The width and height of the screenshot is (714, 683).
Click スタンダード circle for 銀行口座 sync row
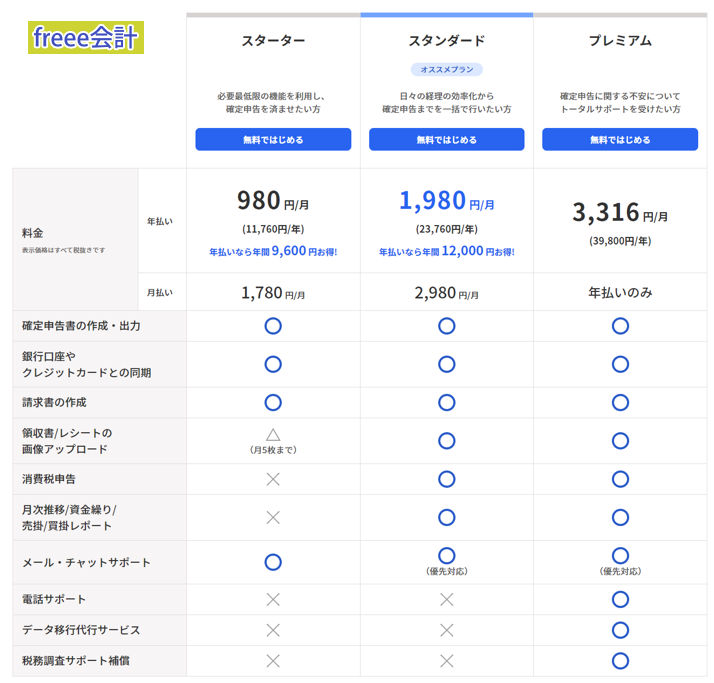coord(447,364)
